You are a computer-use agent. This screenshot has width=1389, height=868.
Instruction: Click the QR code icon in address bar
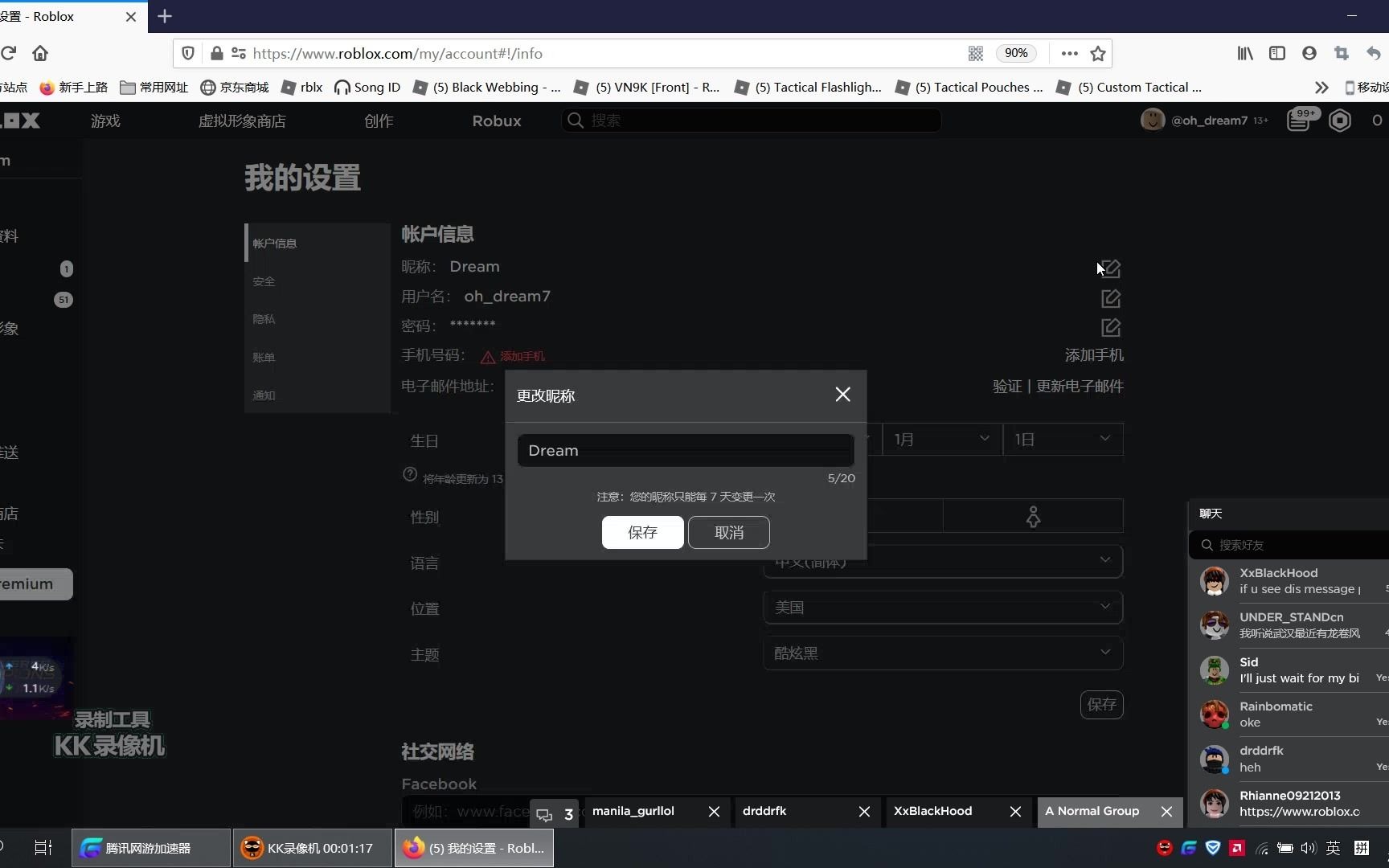975,53
